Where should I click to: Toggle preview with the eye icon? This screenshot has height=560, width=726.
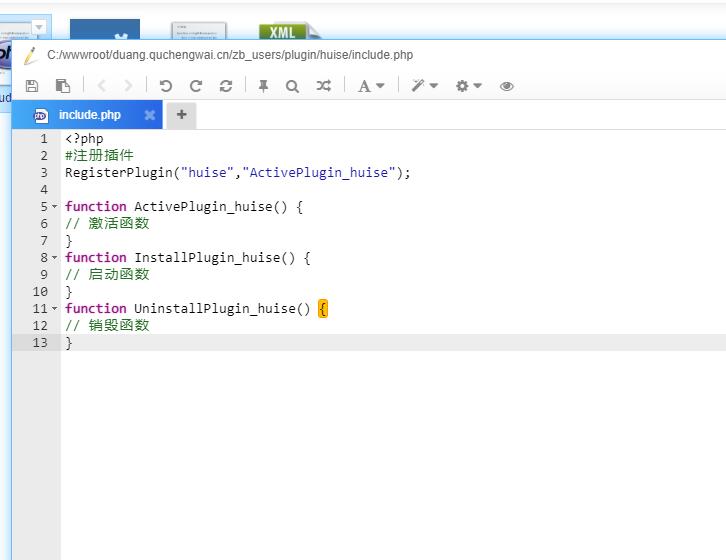point(507,86)
